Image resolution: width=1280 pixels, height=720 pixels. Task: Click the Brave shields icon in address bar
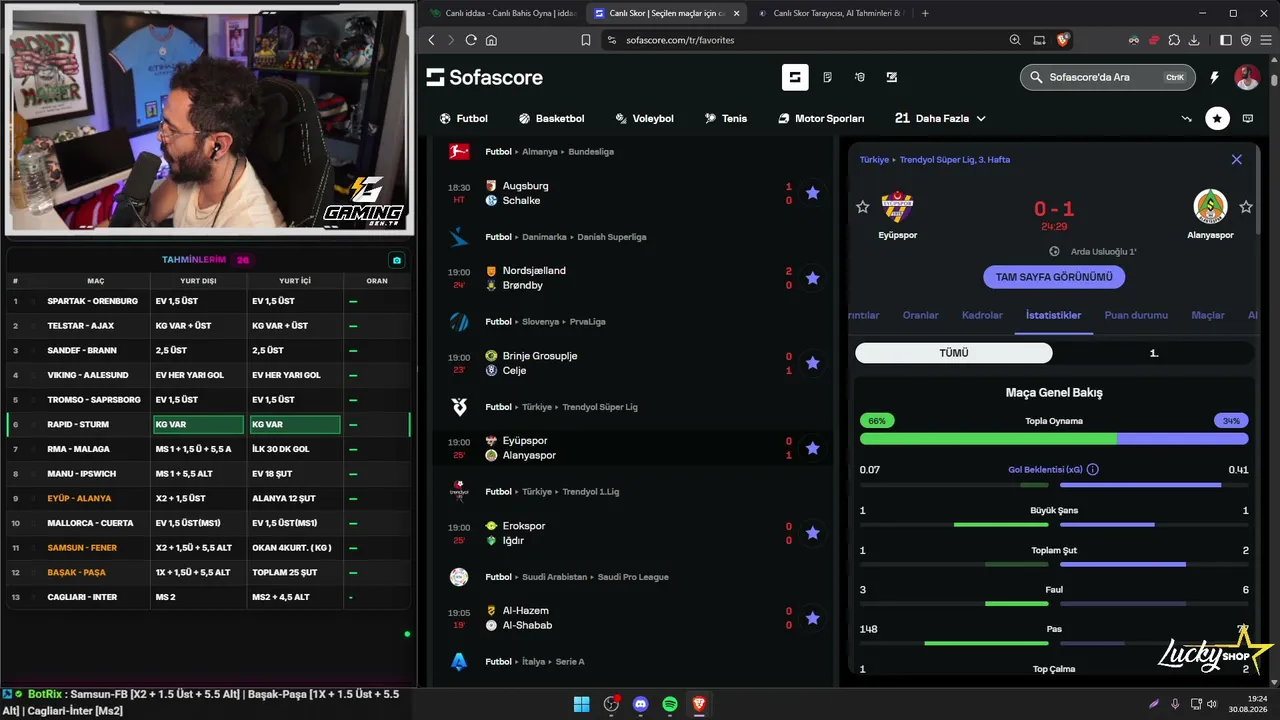(1063, 40)
